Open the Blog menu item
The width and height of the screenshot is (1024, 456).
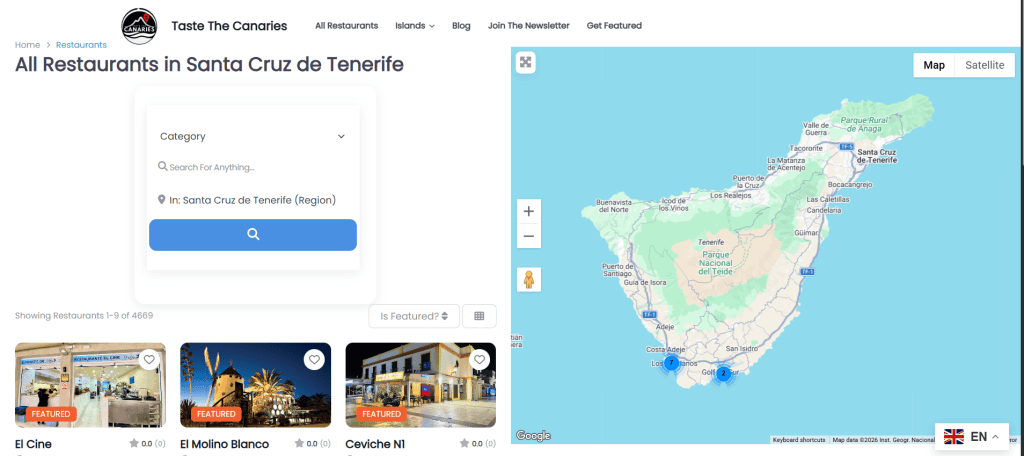461,26
